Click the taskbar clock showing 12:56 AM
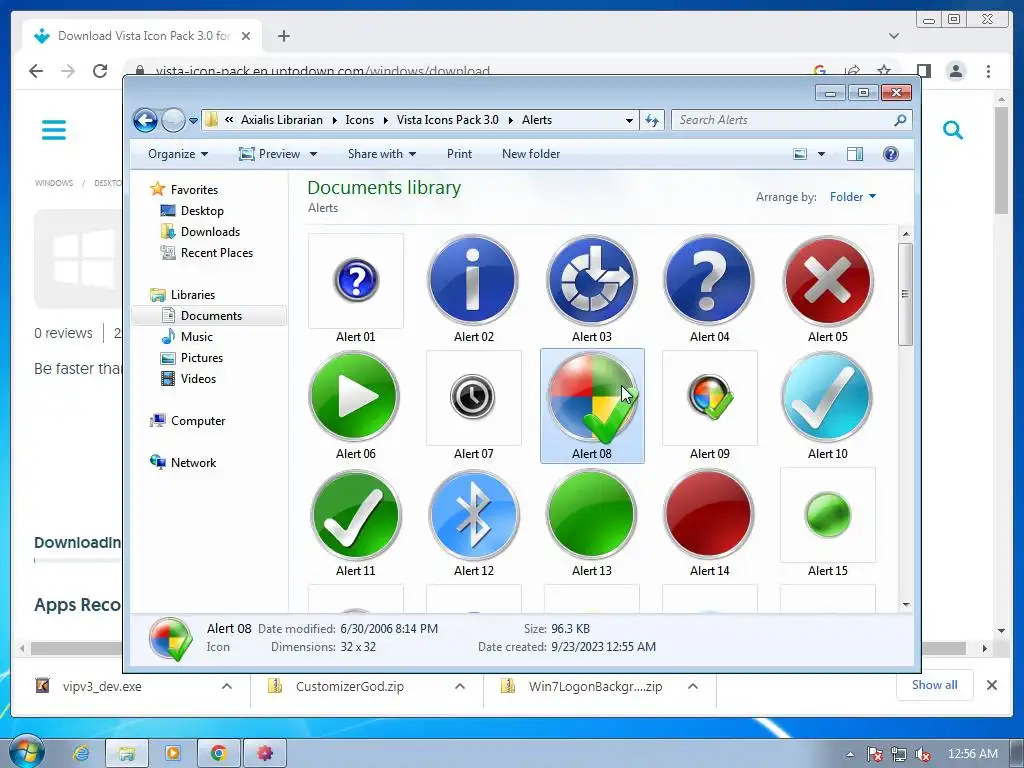The width and height of the screenshot is (1024, 768). 972,754
